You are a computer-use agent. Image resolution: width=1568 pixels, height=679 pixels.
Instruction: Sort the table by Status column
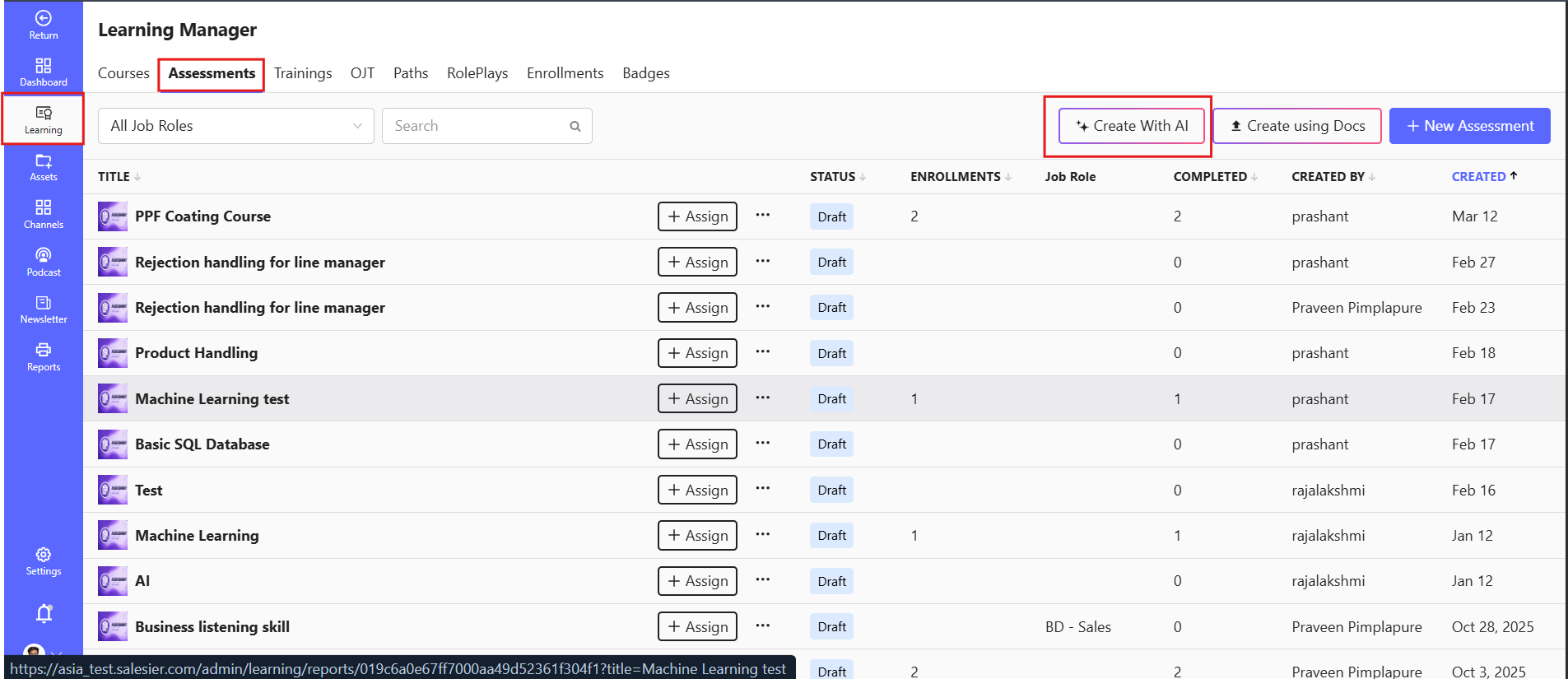pyautogui.click(x=838, y=177)
